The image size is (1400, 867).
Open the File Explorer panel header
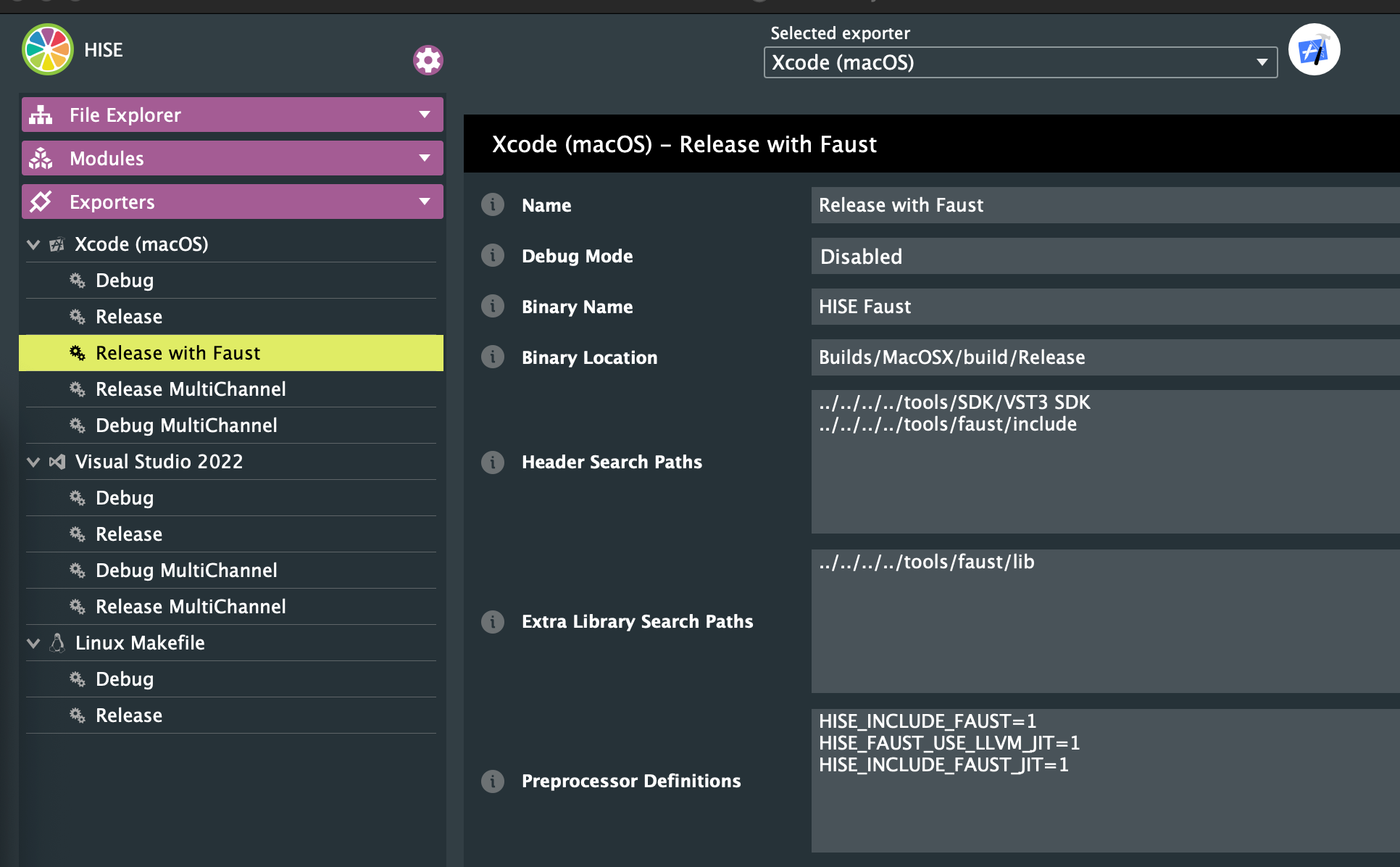click(233, 115)
